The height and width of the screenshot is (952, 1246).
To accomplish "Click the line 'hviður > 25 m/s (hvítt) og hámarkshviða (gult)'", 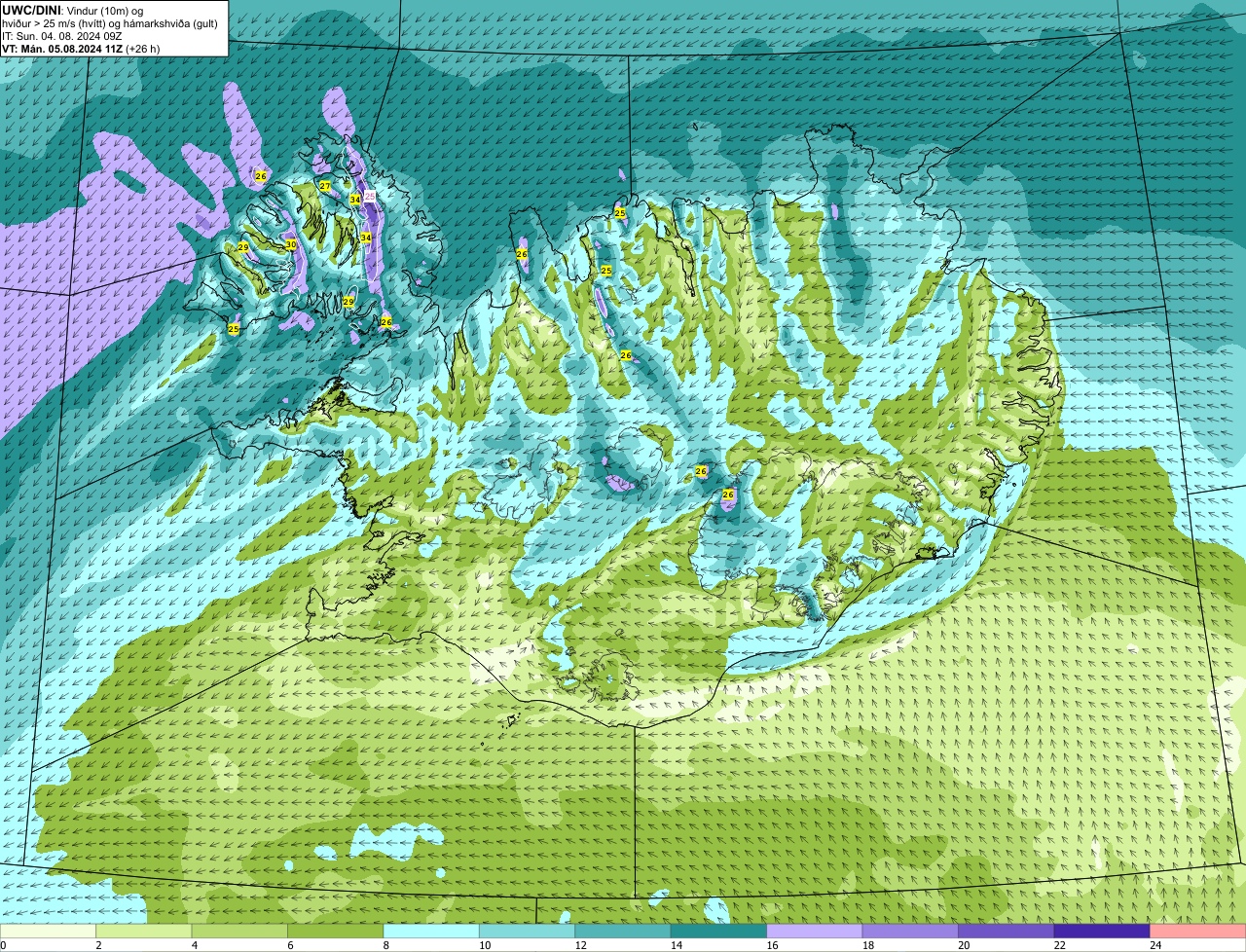I will [110, 23].
